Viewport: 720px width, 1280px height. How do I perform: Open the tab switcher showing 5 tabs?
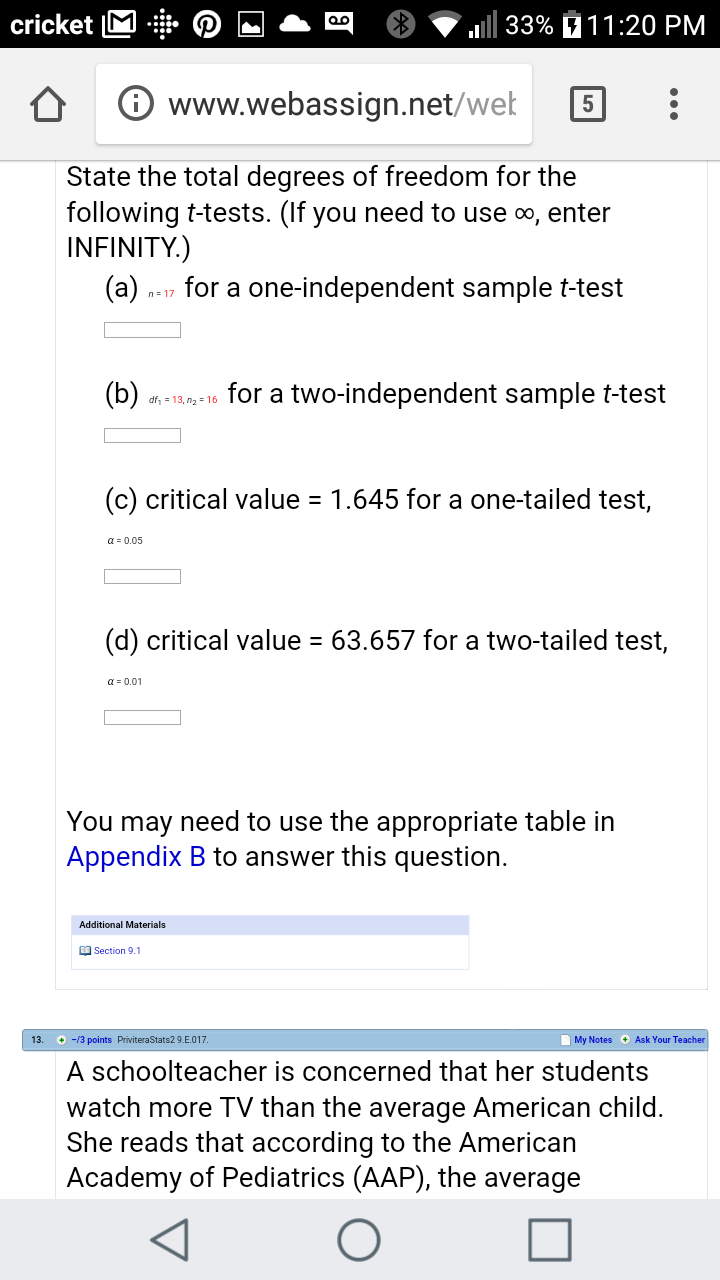(x=588, y=104)
